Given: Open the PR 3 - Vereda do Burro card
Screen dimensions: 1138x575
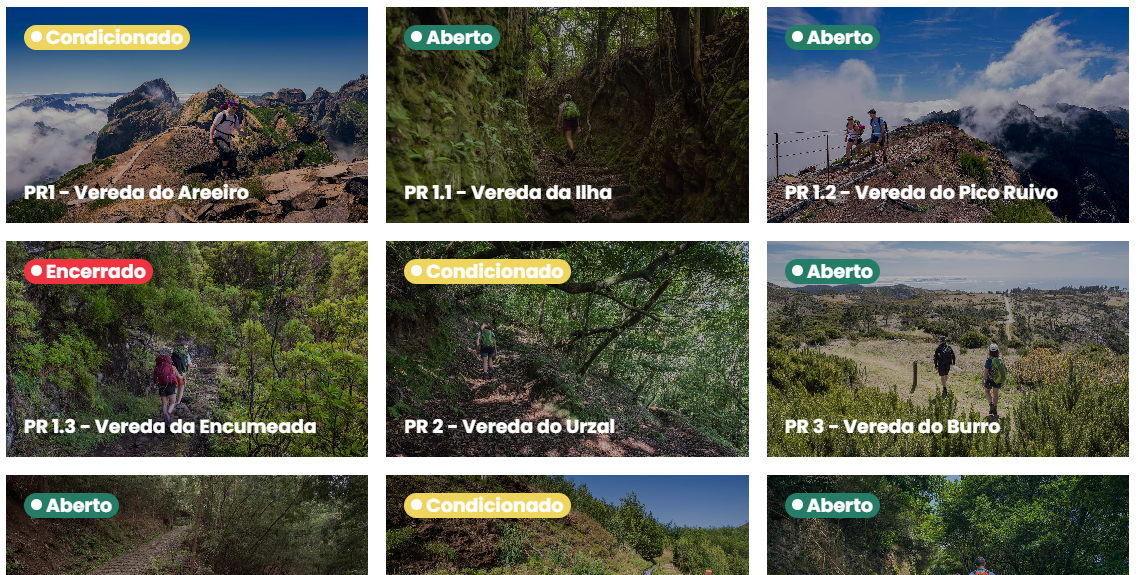Looking at the screenshot, I should click(x=948, y=349).
